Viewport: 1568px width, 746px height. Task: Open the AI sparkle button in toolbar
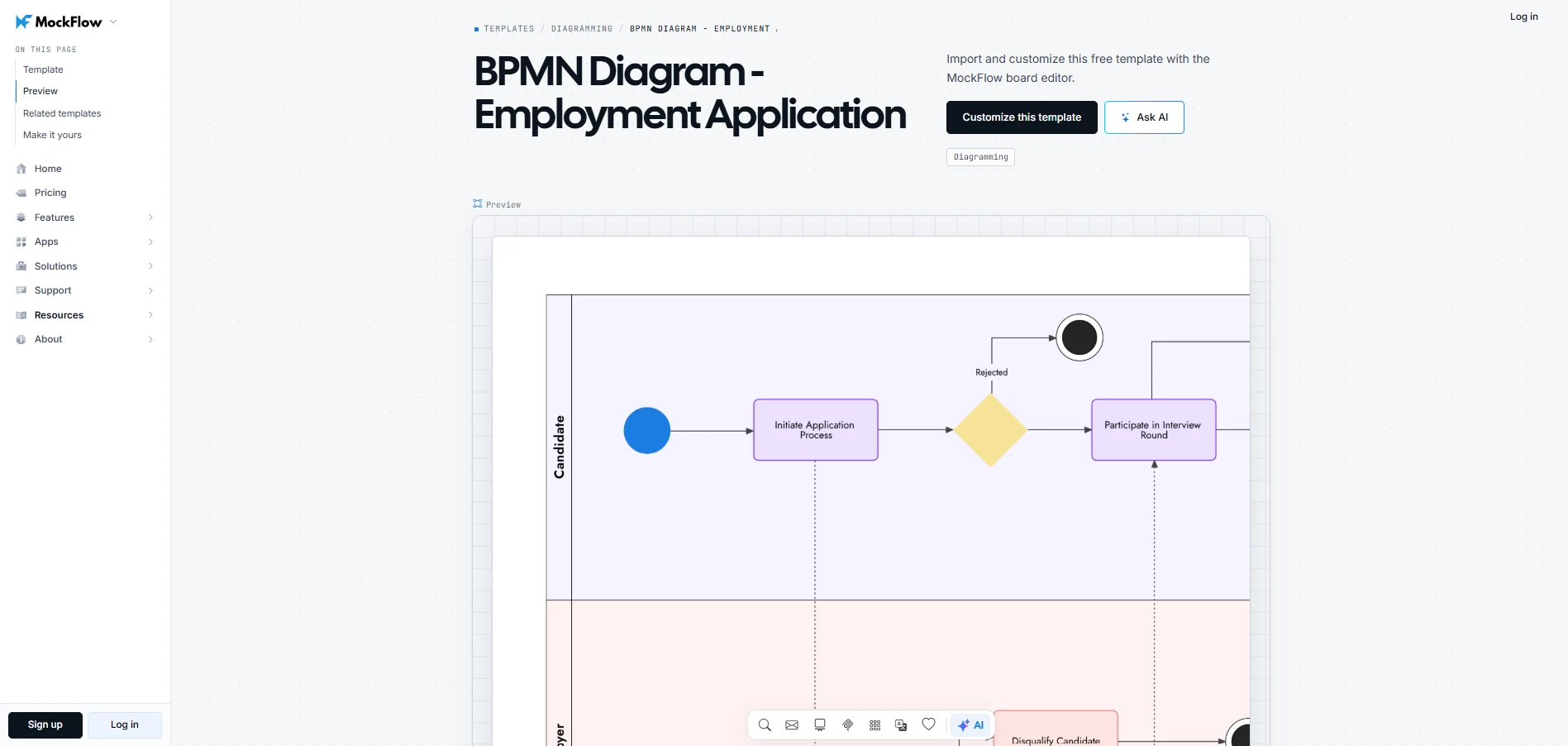click(x=970, y=725)
